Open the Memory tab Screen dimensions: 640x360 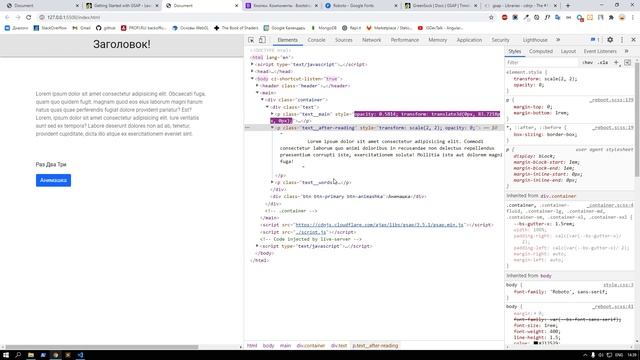pyautogui.click(x=438, y=40)
